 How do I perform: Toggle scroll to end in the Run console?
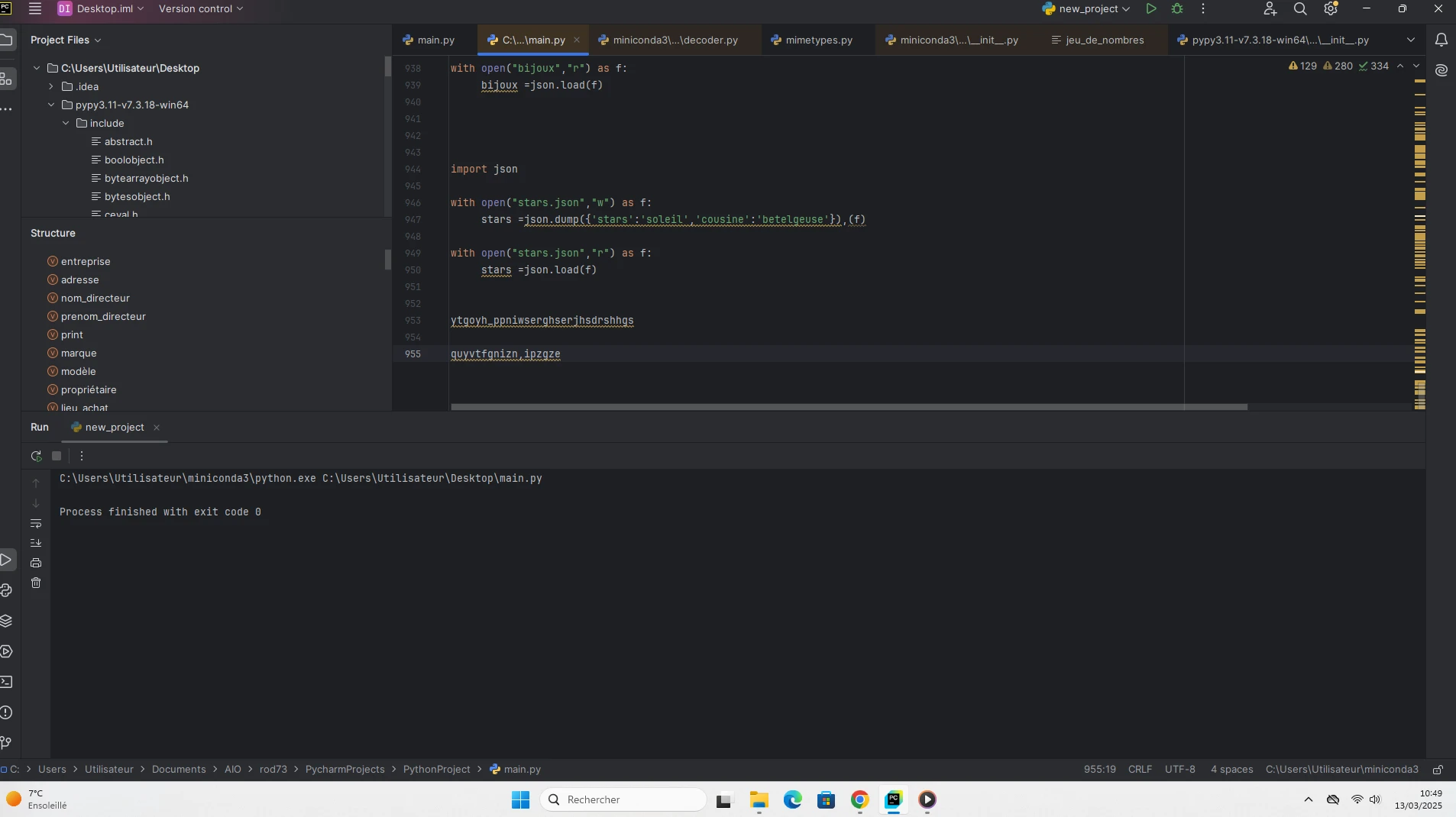(36, 543)
